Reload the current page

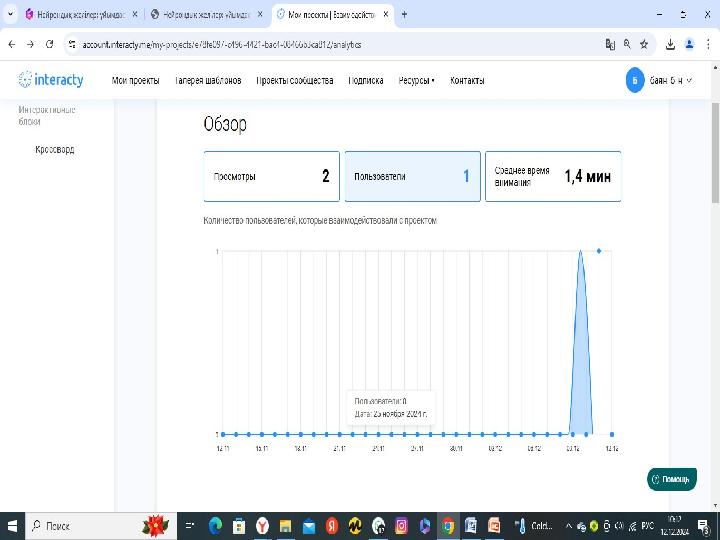(49, 44)
